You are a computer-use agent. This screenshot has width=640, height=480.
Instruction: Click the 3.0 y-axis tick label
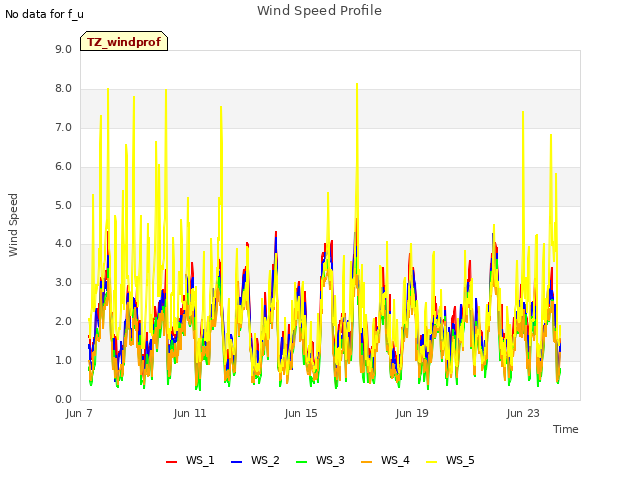63,282
